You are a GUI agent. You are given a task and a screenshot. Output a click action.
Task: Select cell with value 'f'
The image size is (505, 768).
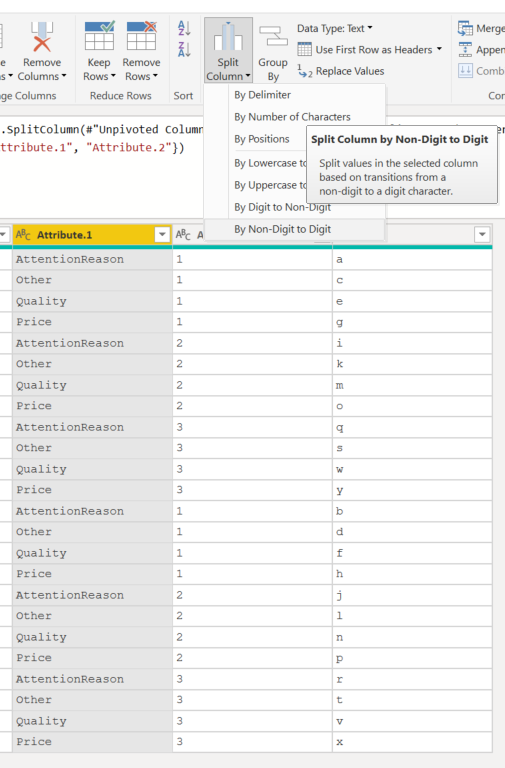[412, 553]
